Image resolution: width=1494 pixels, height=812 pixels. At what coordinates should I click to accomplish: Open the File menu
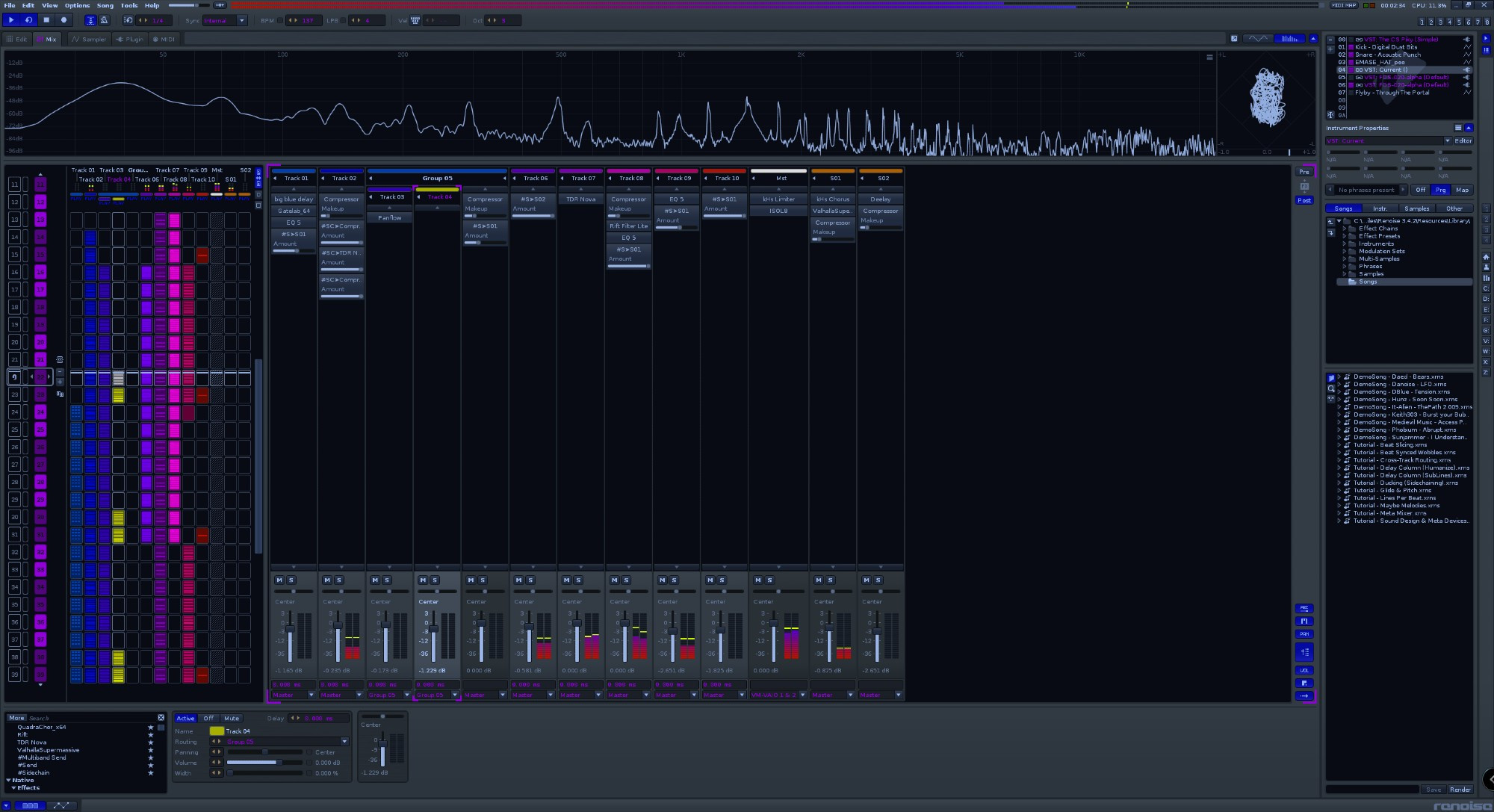coord(10,5)
